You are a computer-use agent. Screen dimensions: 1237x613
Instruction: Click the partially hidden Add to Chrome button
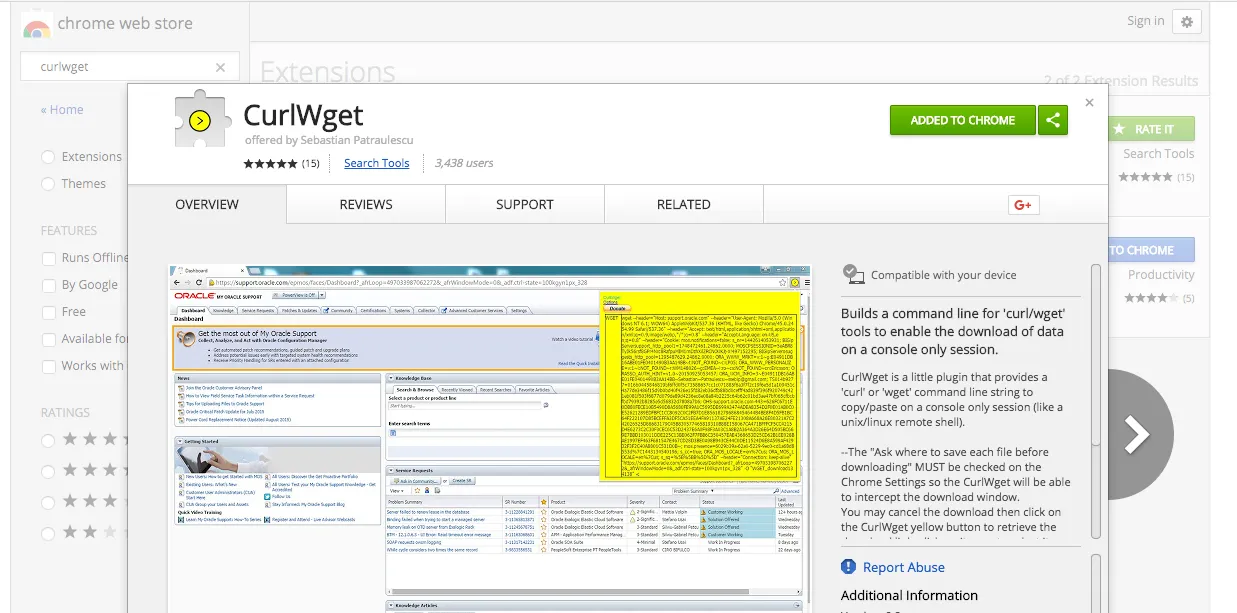tap(1151, 250)
